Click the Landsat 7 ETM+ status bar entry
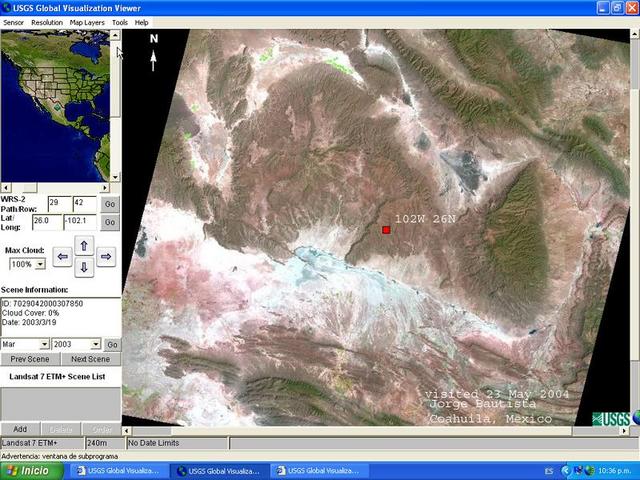 pos(42,443)
